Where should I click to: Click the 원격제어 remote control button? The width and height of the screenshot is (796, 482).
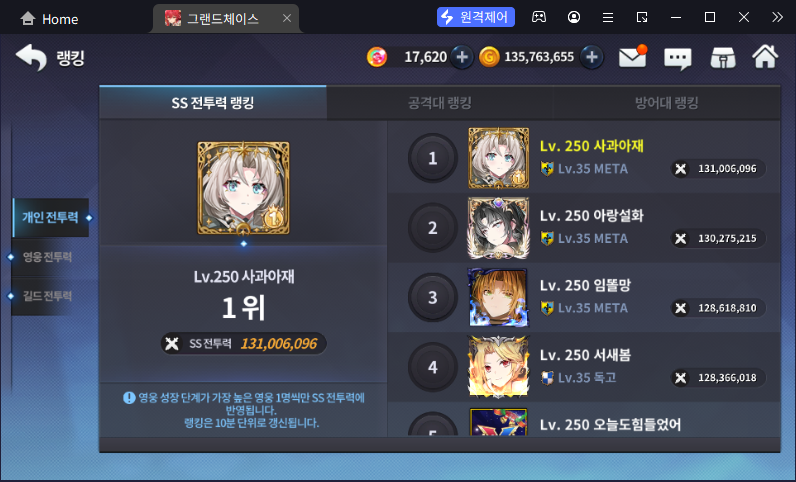[x=476, y=17]
